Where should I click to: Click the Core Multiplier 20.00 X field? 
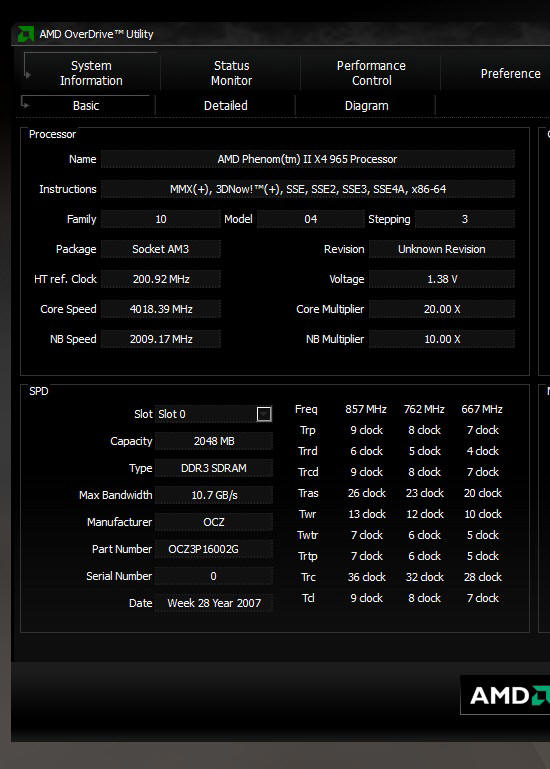pyautogui.click(x=442, y=309)
